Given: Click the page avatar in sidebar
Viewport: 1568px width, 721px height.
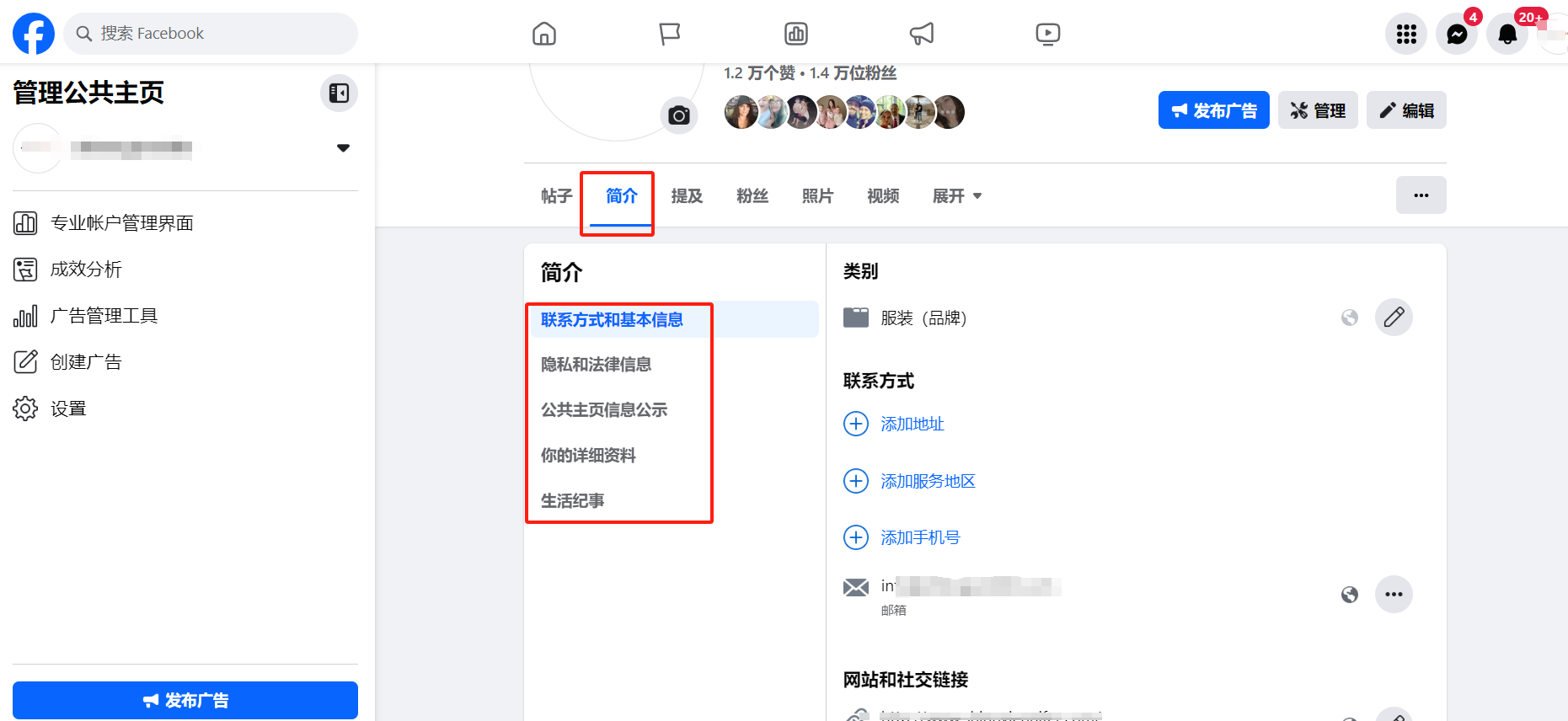Looking at the screenshot, I should point(37,148).
